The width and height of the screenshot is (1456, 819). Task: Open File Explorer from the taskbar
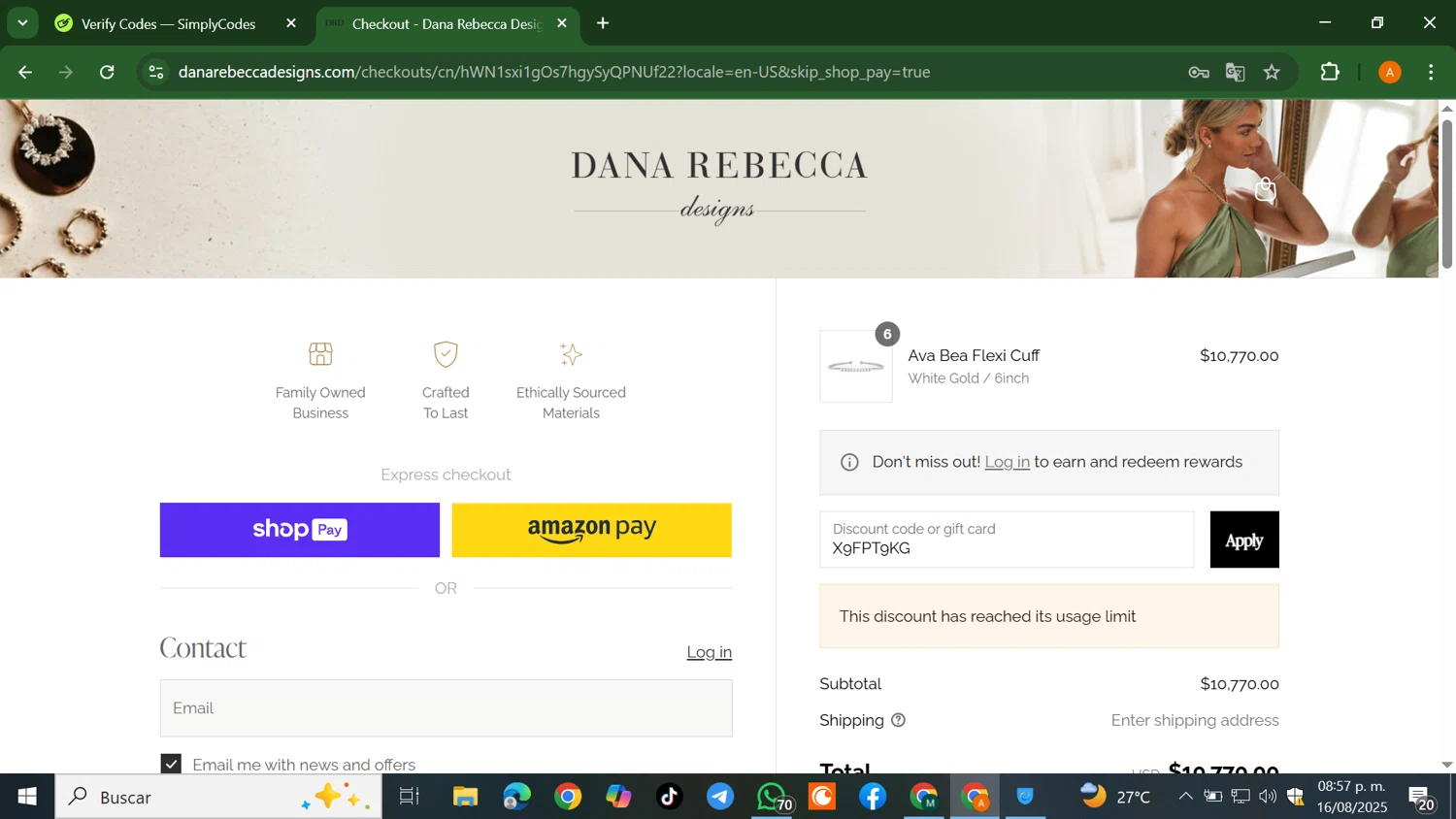tap(466, 797)
